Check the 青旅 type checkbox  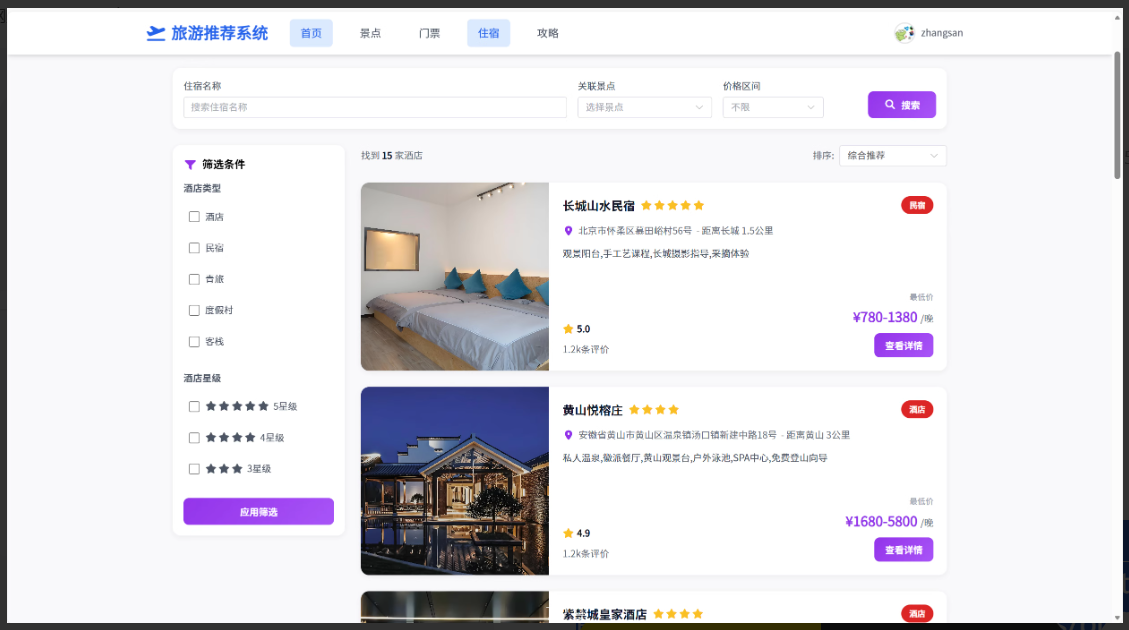194,279
